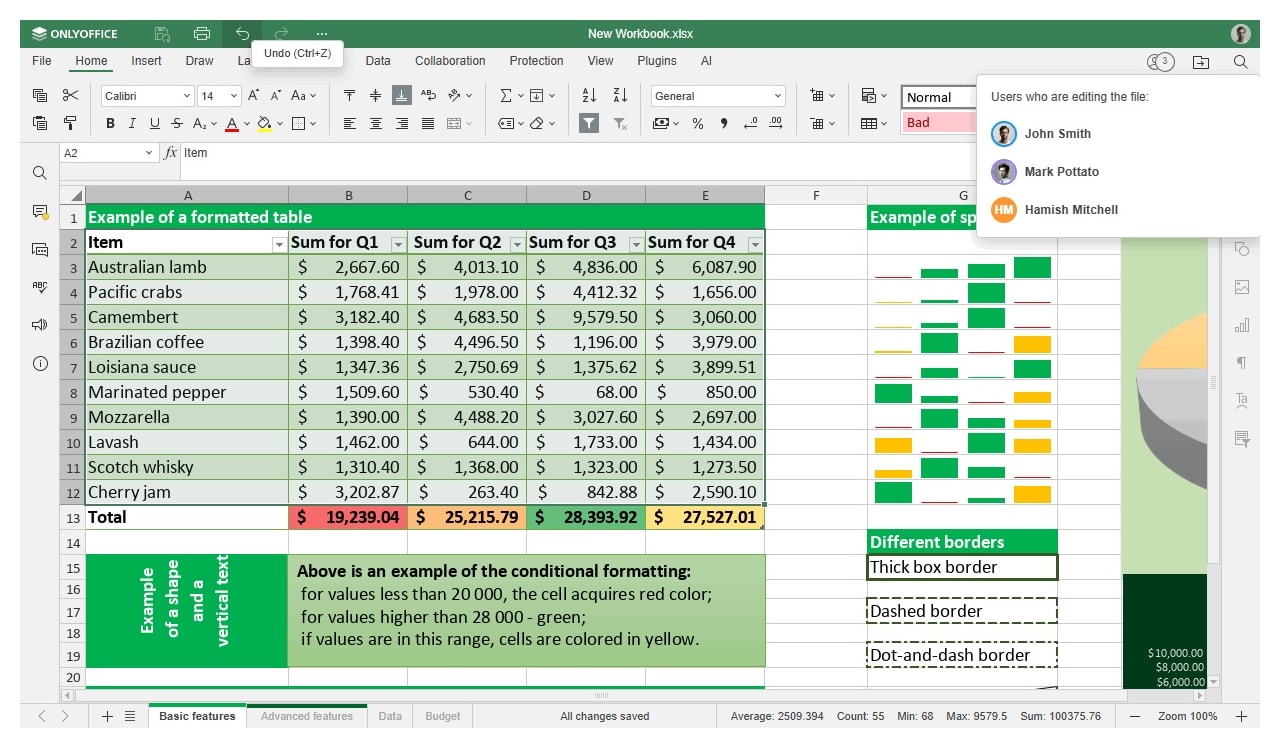Toggle Italic formatting
Viewport: 1280px width, 748px height.
(x=132, y=123)
